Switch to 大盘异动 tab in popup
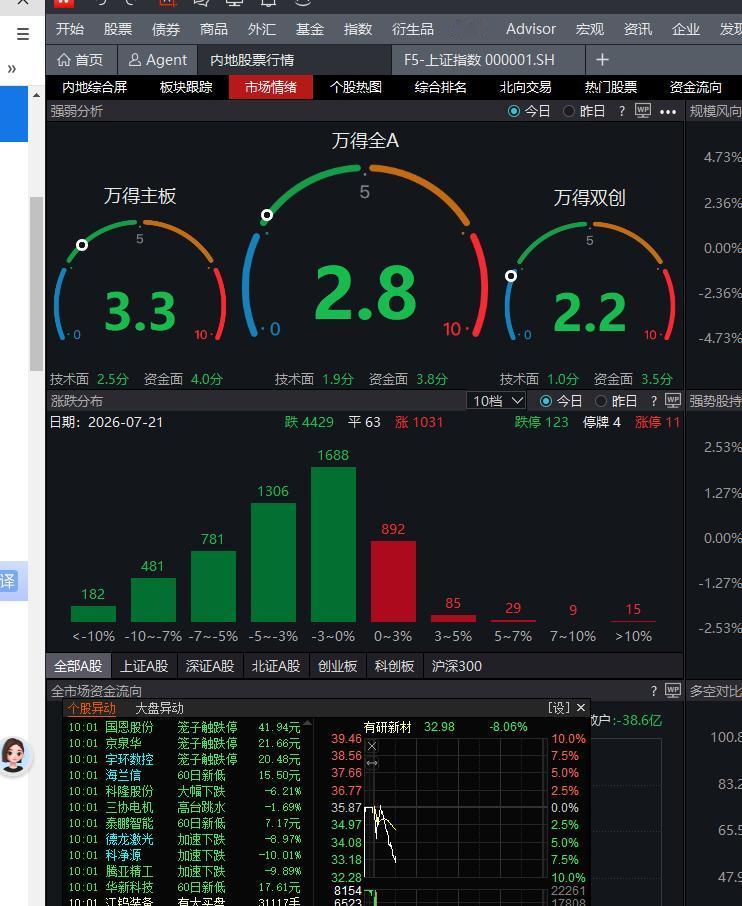This screenshot has height=906, width=742. [x=159, y=708]
